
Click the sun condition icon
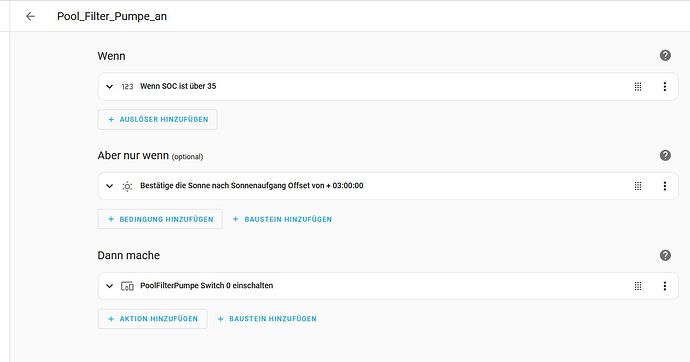127,186
